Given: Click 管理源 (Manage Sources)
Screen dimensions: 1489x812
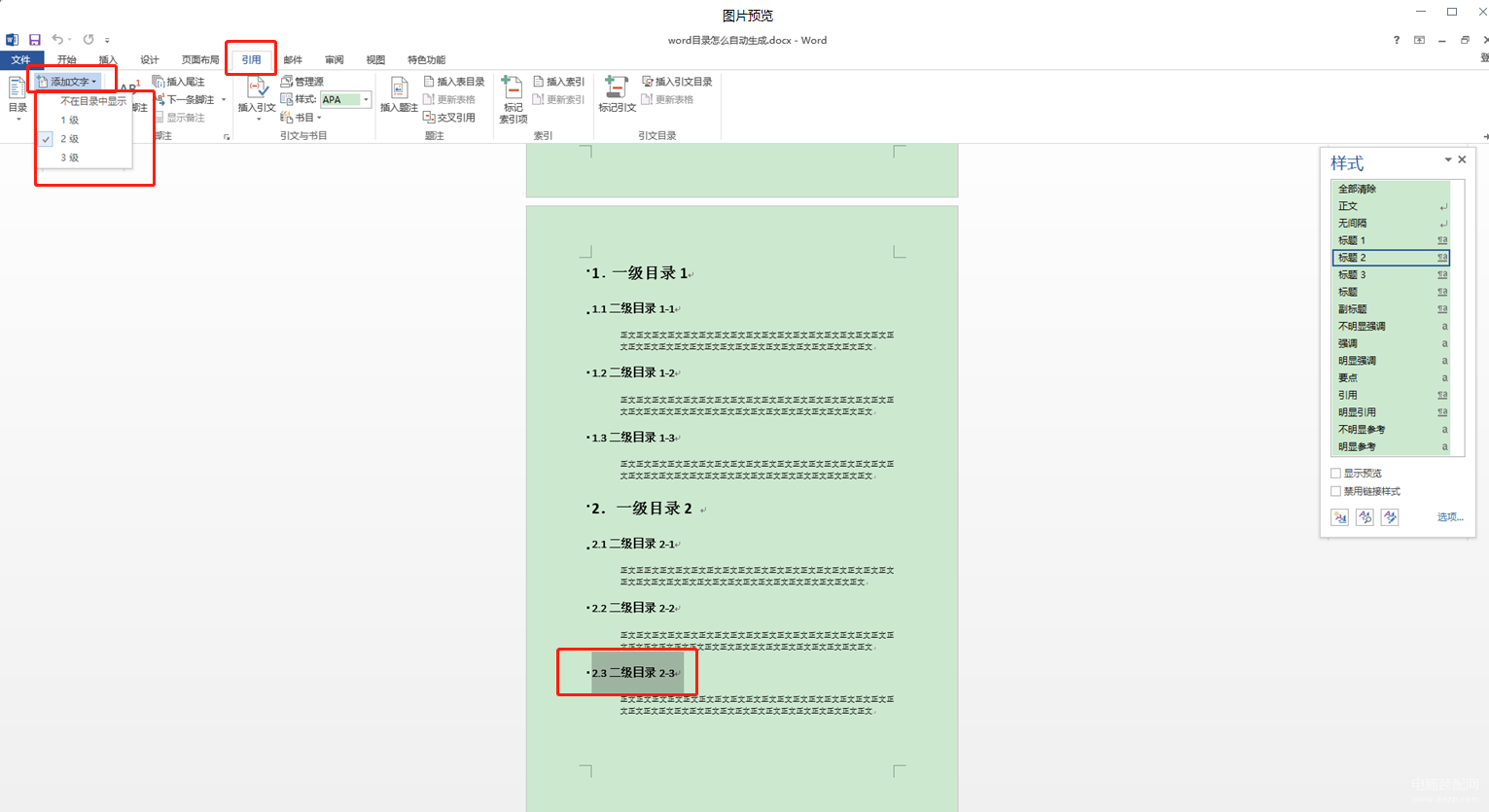Looking at the screenshot, I should pos(302,82).
